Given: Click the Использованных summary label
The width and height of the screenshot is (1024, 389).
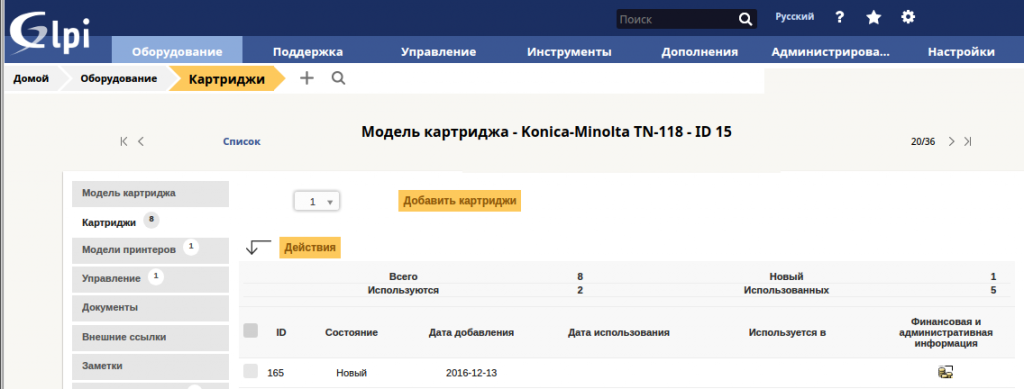Looking at the screenshot, I should tap(786, 290).
